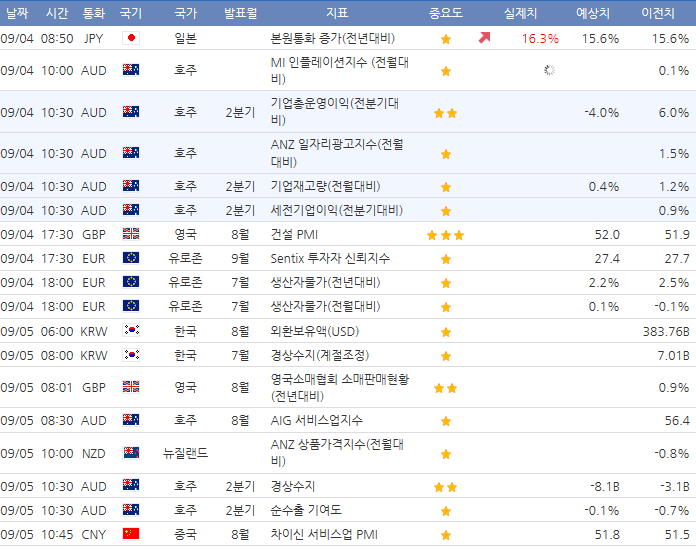This screenshot has height=549, width=696.
Task: Select indicator Sentix 투자자 신뢰지수
Action: click(x=330, y=258)
